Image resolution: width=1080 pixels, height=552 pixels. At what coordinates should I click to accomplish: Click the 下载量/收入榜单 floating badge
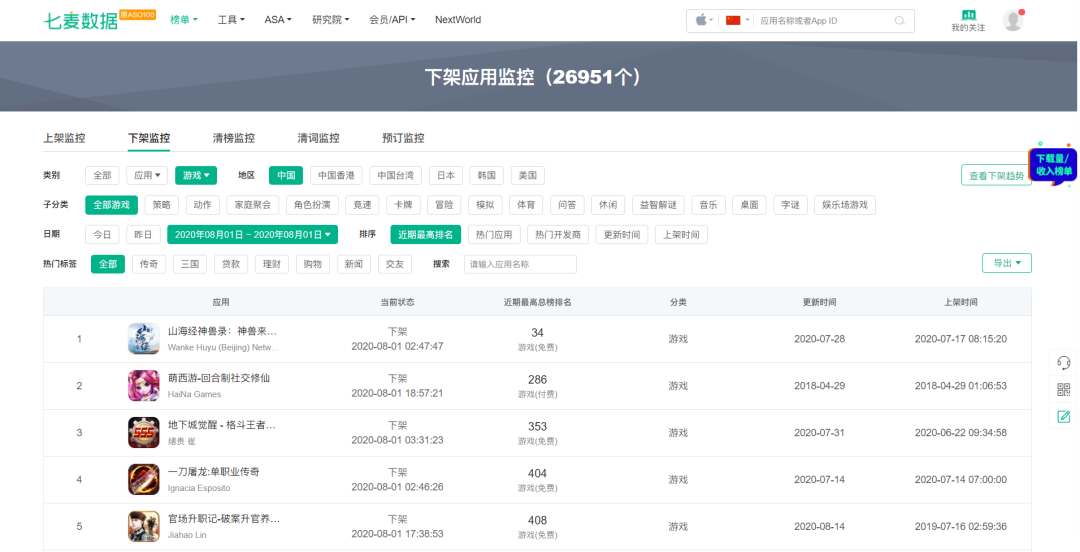point(1053,165)
